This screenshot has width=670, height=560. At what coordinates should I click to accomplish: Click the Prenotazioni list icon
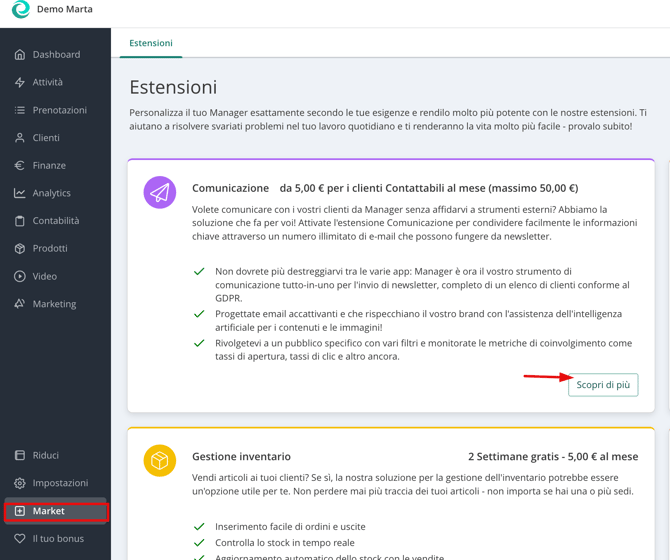(20, 110)
